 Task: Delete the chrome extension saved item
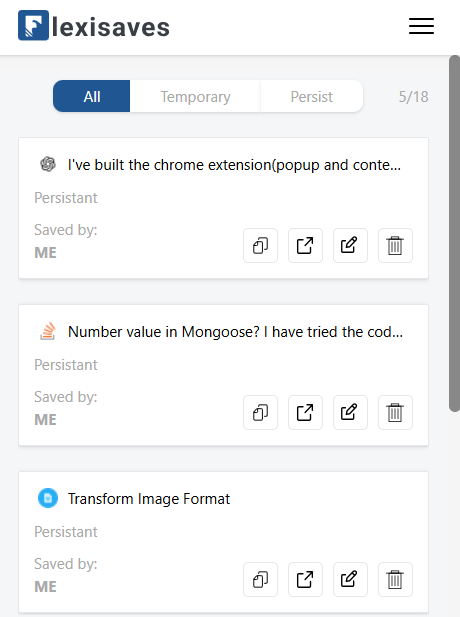[x=395, y=246]
